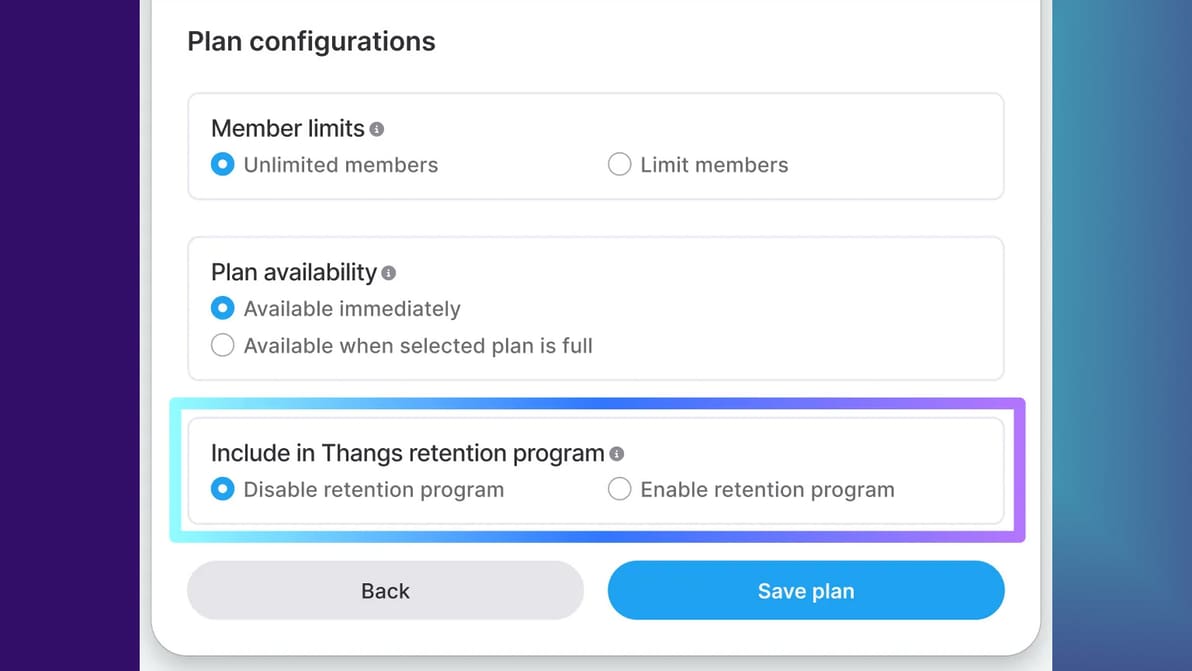This screenshot has height=671, width=1192.
Task: Click the 'Disable retention program' label text
Action: tap(374, 490)
